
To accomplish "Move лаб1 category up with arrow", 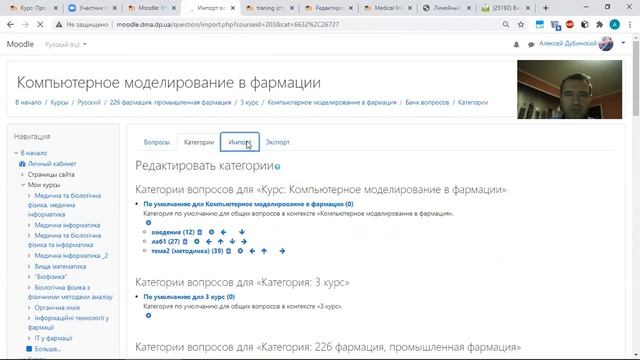I will coord(220,242).
